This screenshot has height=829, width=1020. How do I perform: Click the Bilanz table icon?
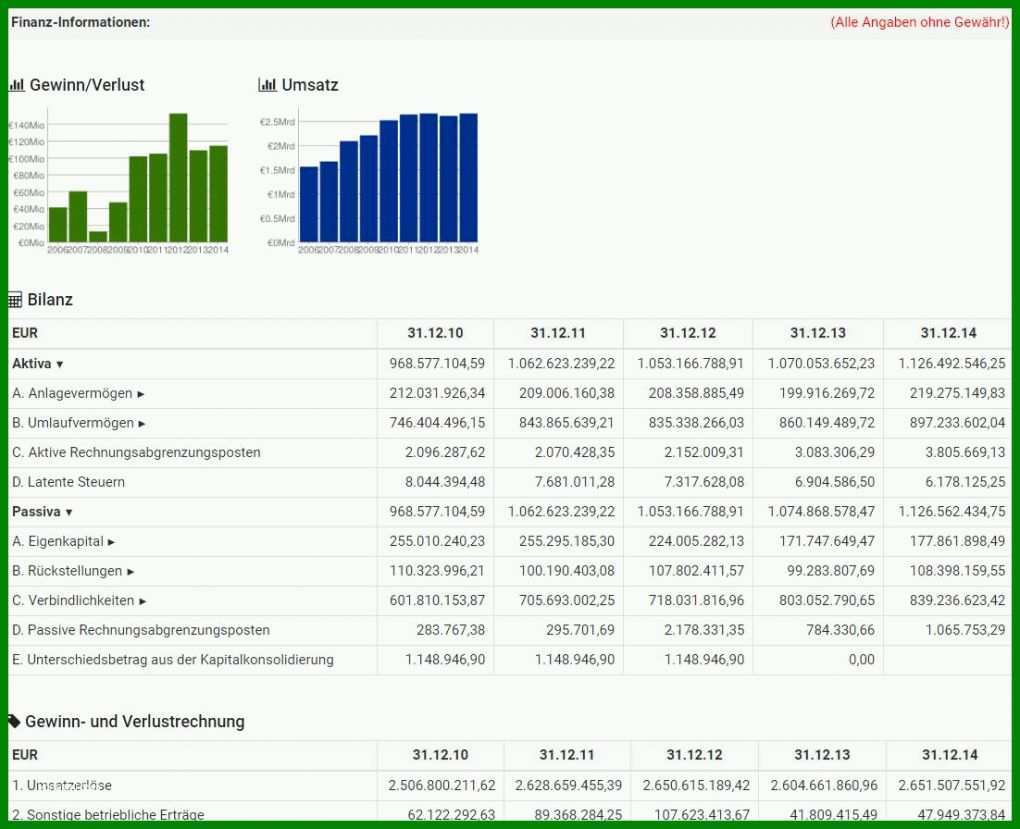click(15, 300)
